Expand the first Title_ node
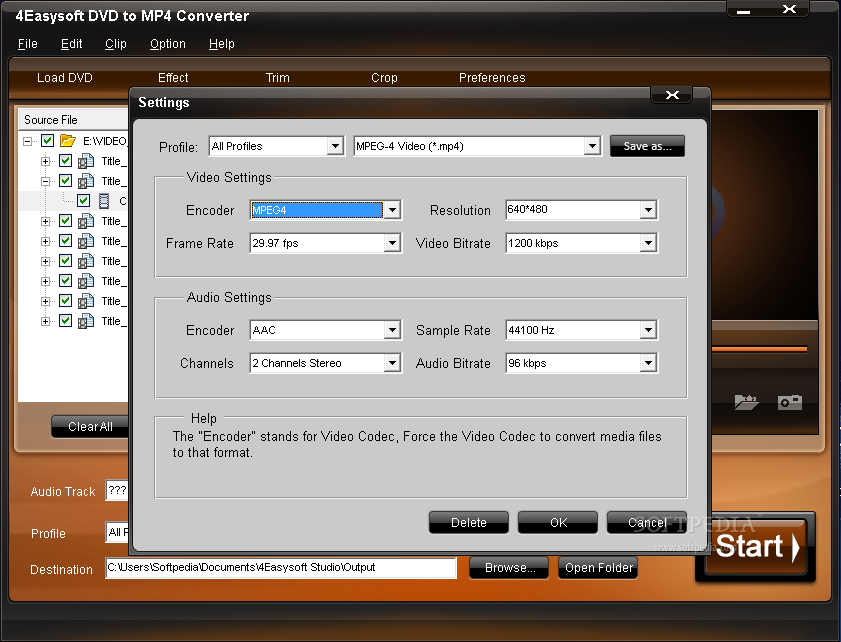This screenshot has width=841, height=642. pyautogui.click(x=46, y=161)
